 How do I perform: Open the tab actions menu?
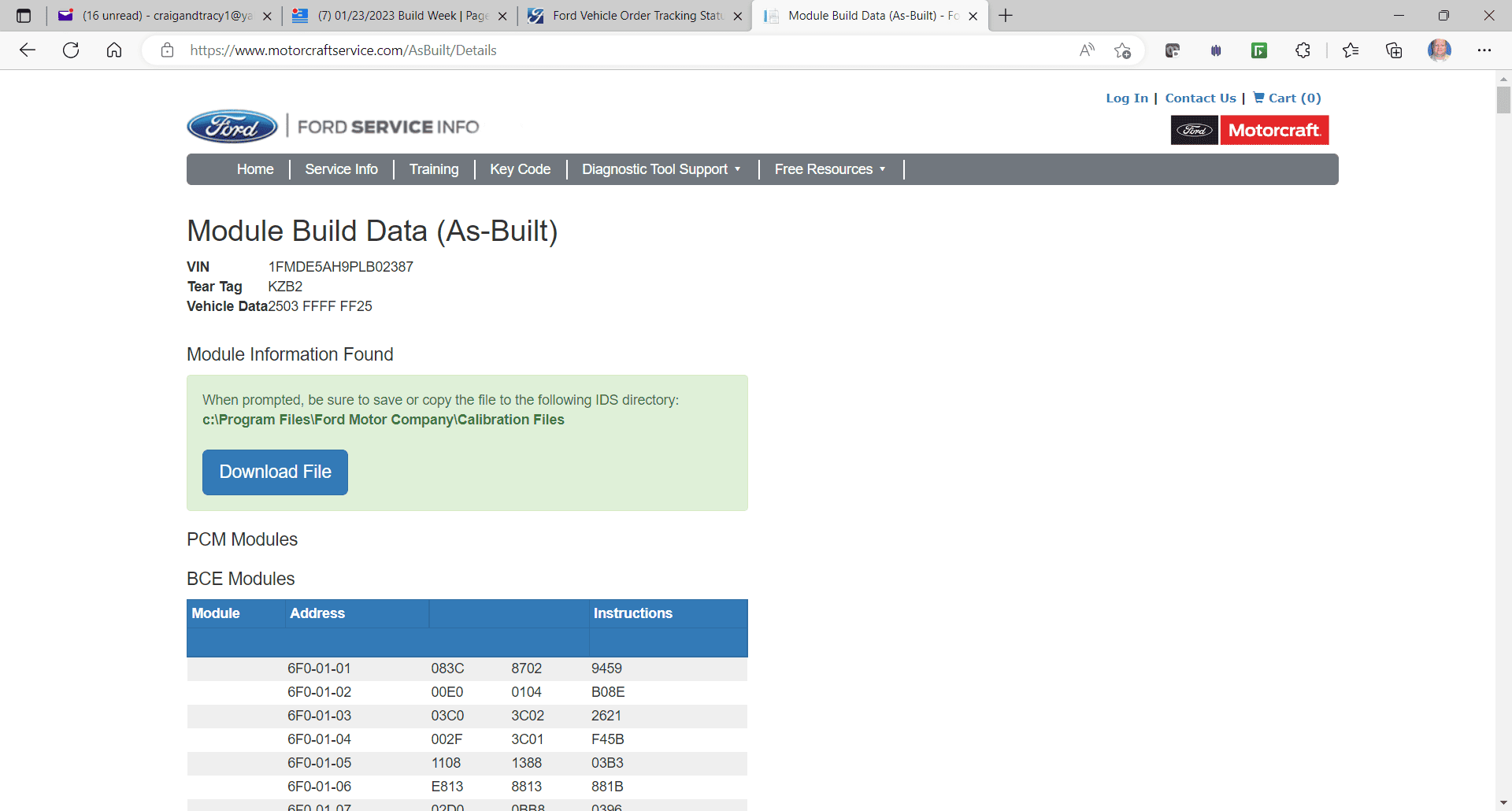point(24,16)
